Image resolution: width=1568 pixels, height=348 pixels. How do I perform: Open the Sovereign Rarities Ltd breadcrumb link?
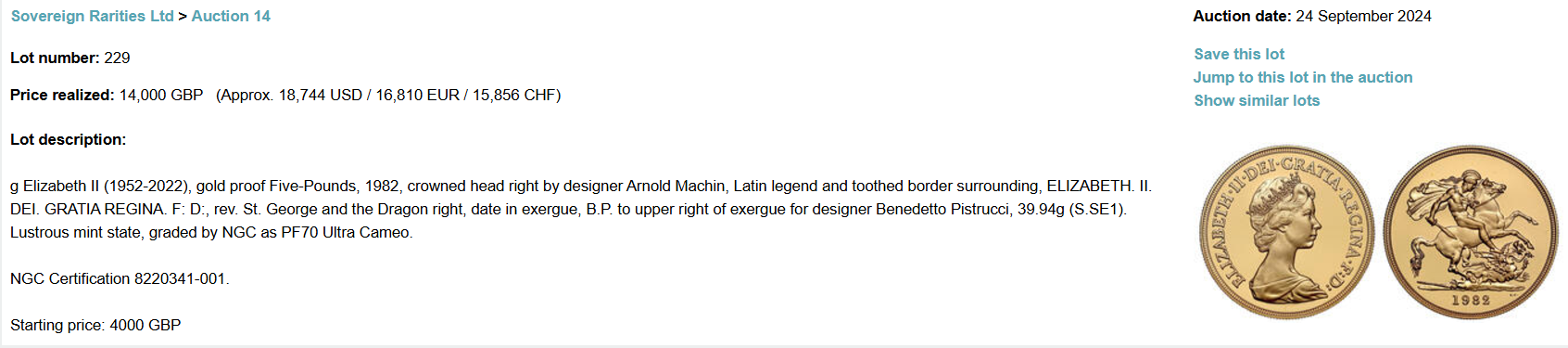coord(92,16)
